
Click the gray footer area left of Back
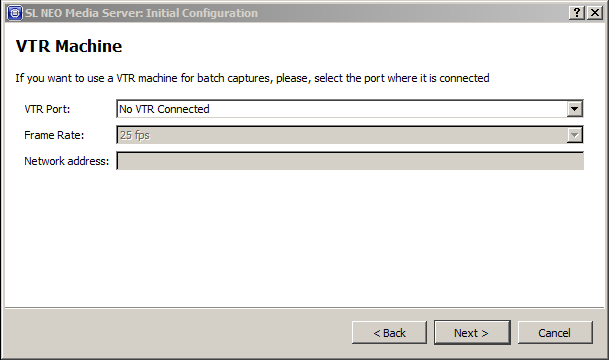pos(177,333)
